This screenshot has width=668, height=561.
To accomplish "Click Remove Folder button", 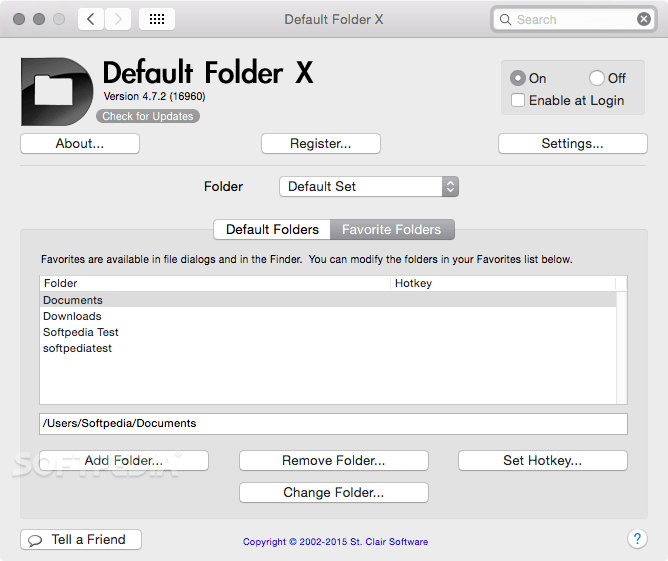I will [x=334, y=460].
